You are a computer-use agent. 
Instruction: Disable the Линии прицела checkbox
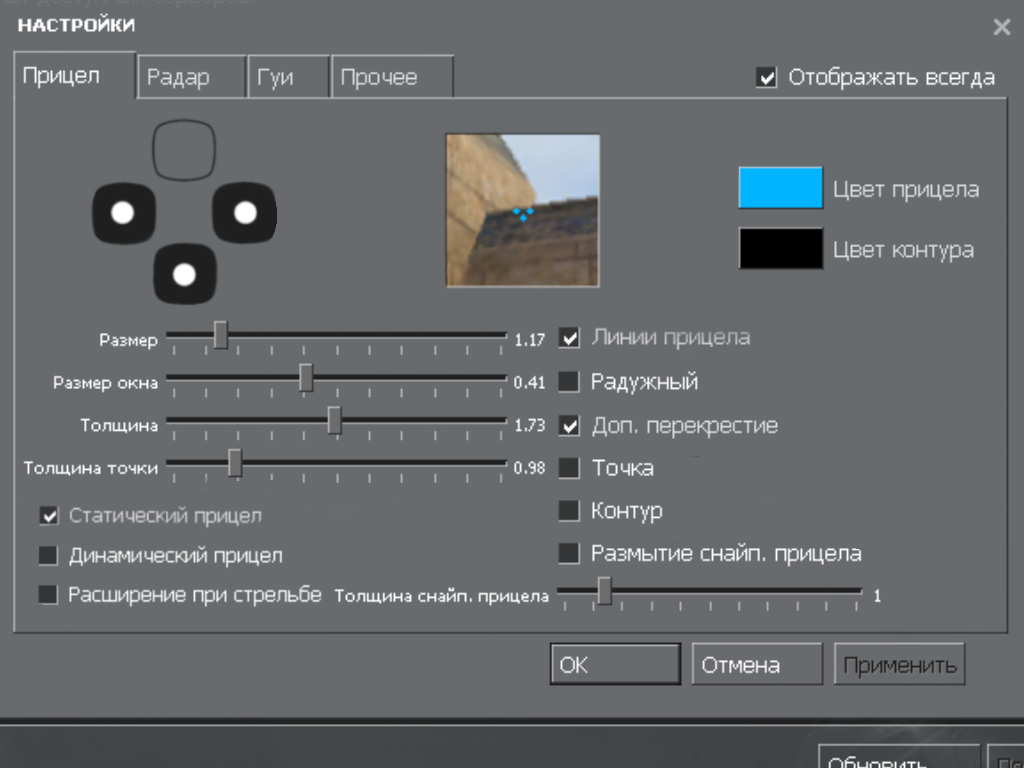click(569, 338)
